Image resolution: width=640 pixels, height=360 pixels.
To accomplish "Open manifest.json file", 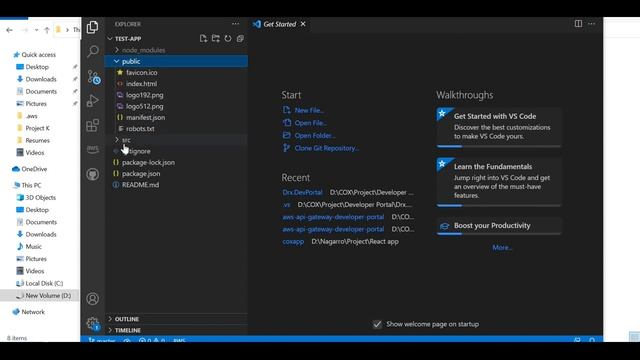I will click(145, 117).
